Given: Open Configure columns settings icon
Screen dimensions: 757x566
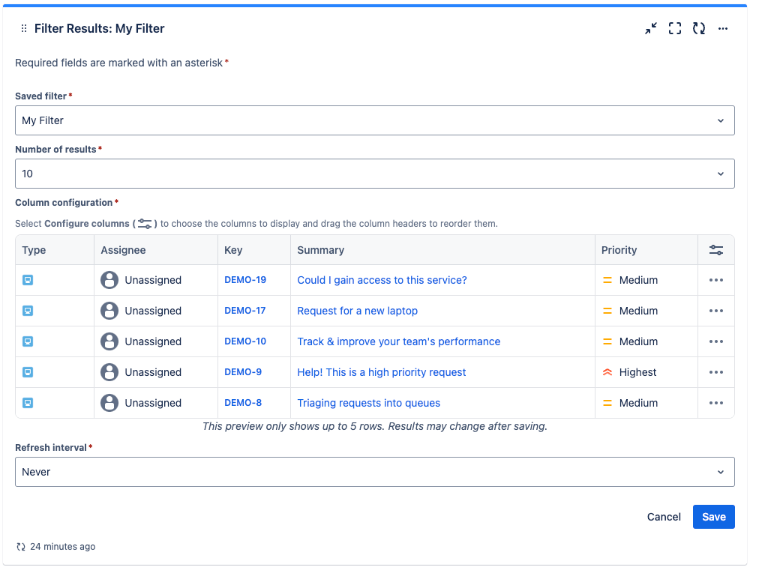Looking at the screenshot, I should tap(716, 250).
